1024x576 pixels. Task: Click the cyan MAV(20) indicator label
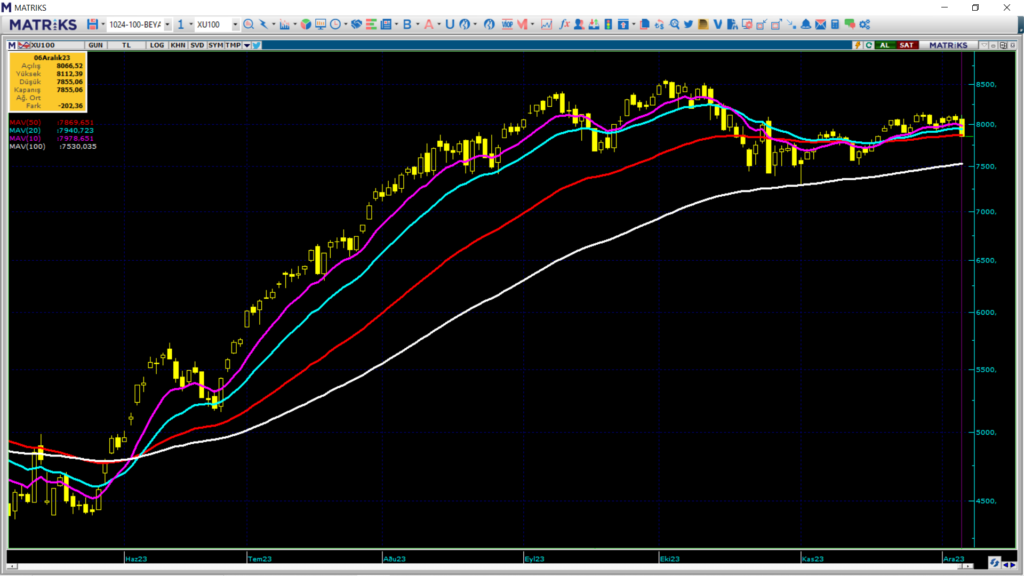click(x=25, y=131)
